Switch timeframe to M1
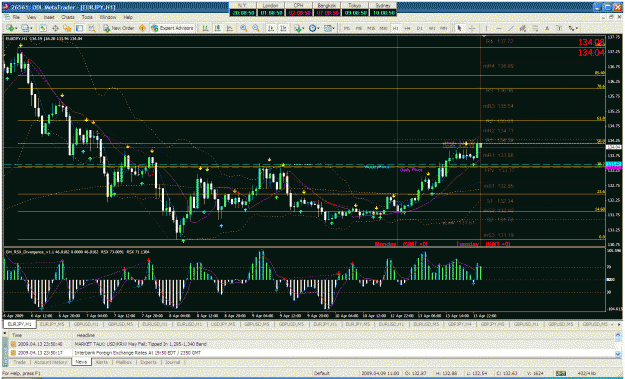Viewport: 625px width, 379px height. 347,28
